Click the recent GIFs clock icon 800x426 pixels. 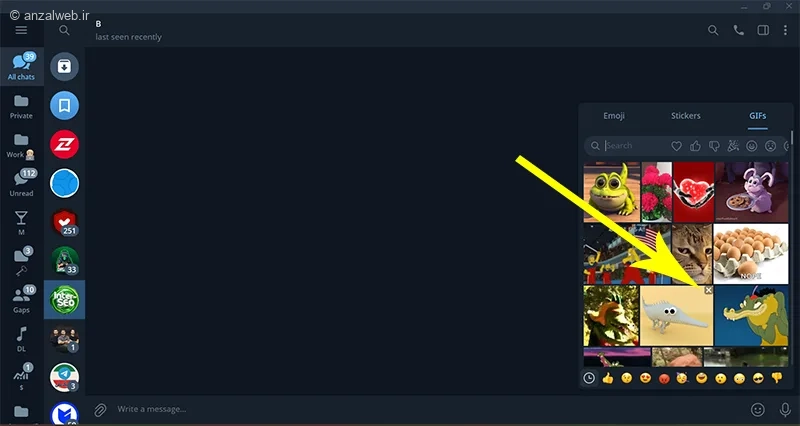click(589, 378)
